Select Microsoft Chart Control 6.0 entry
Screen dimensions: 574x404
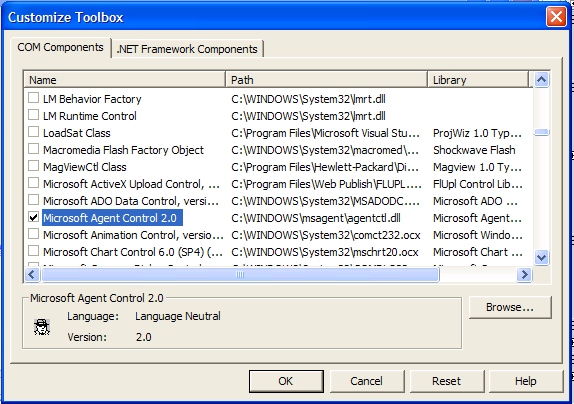[133, 252]
